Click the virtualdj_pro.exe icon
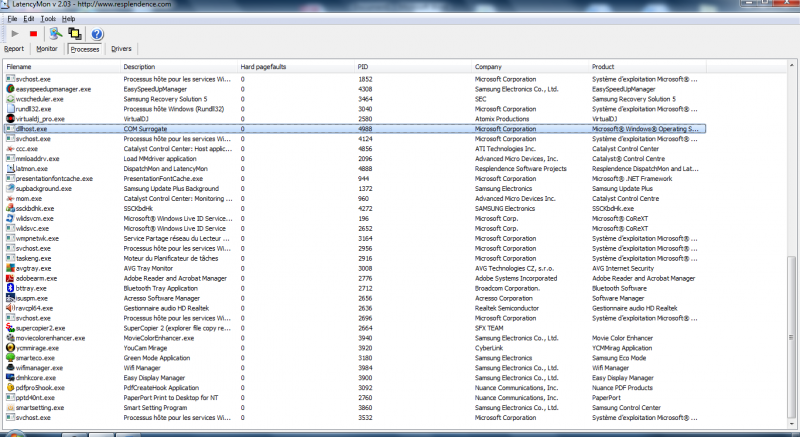The width and height of the screenshot is (800, 437). click(x=10, y=119)
